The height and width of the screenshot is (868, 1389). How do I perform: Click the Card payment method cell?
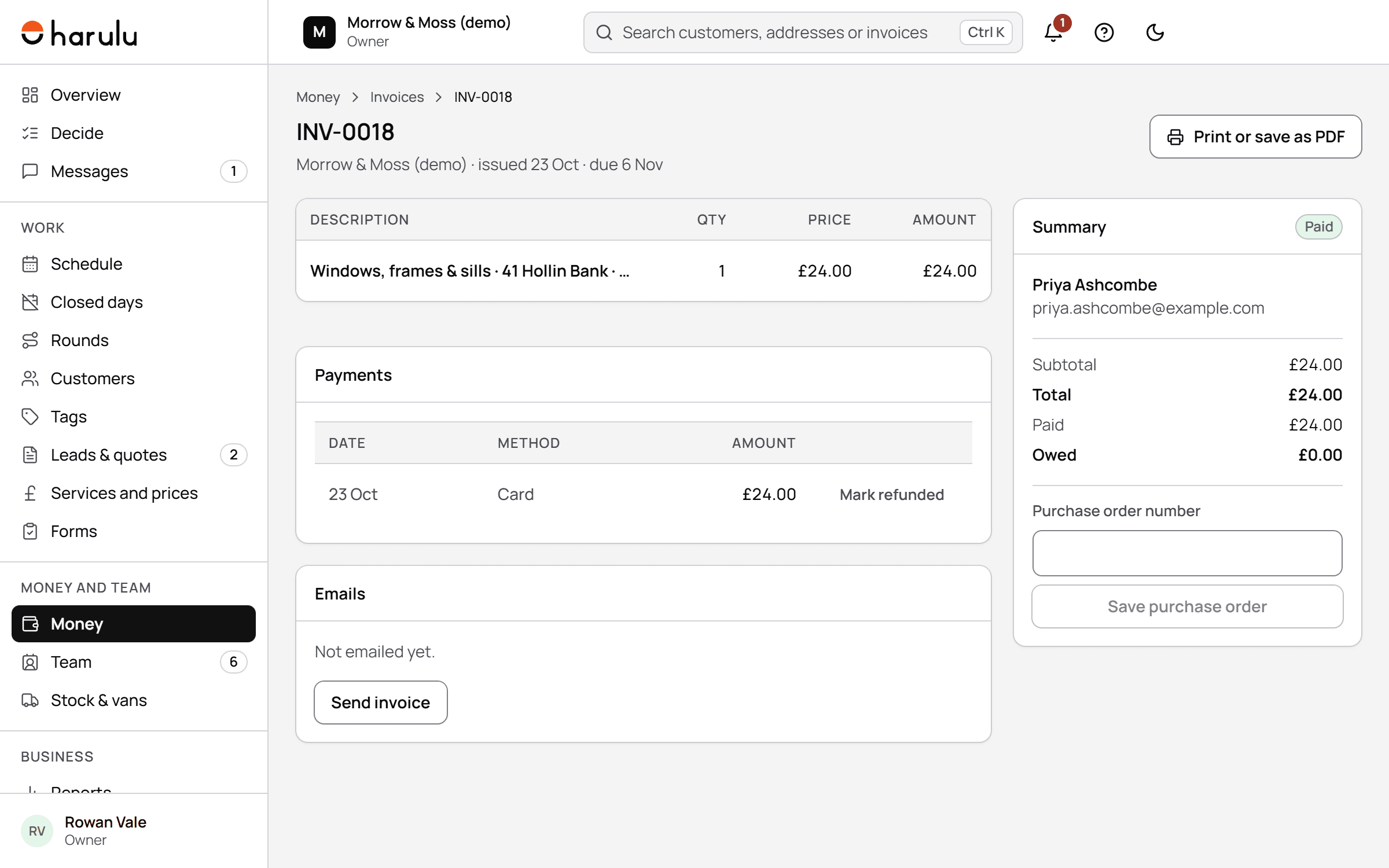pos(515,494)
